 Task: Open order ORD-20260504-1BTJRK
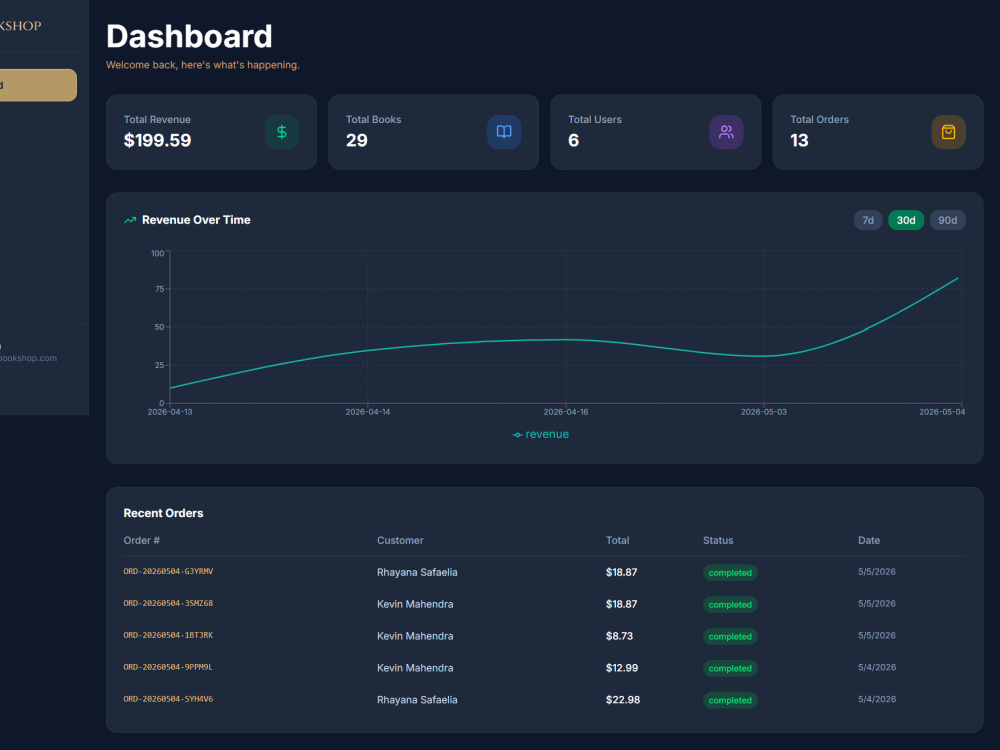tap(168, 635)
